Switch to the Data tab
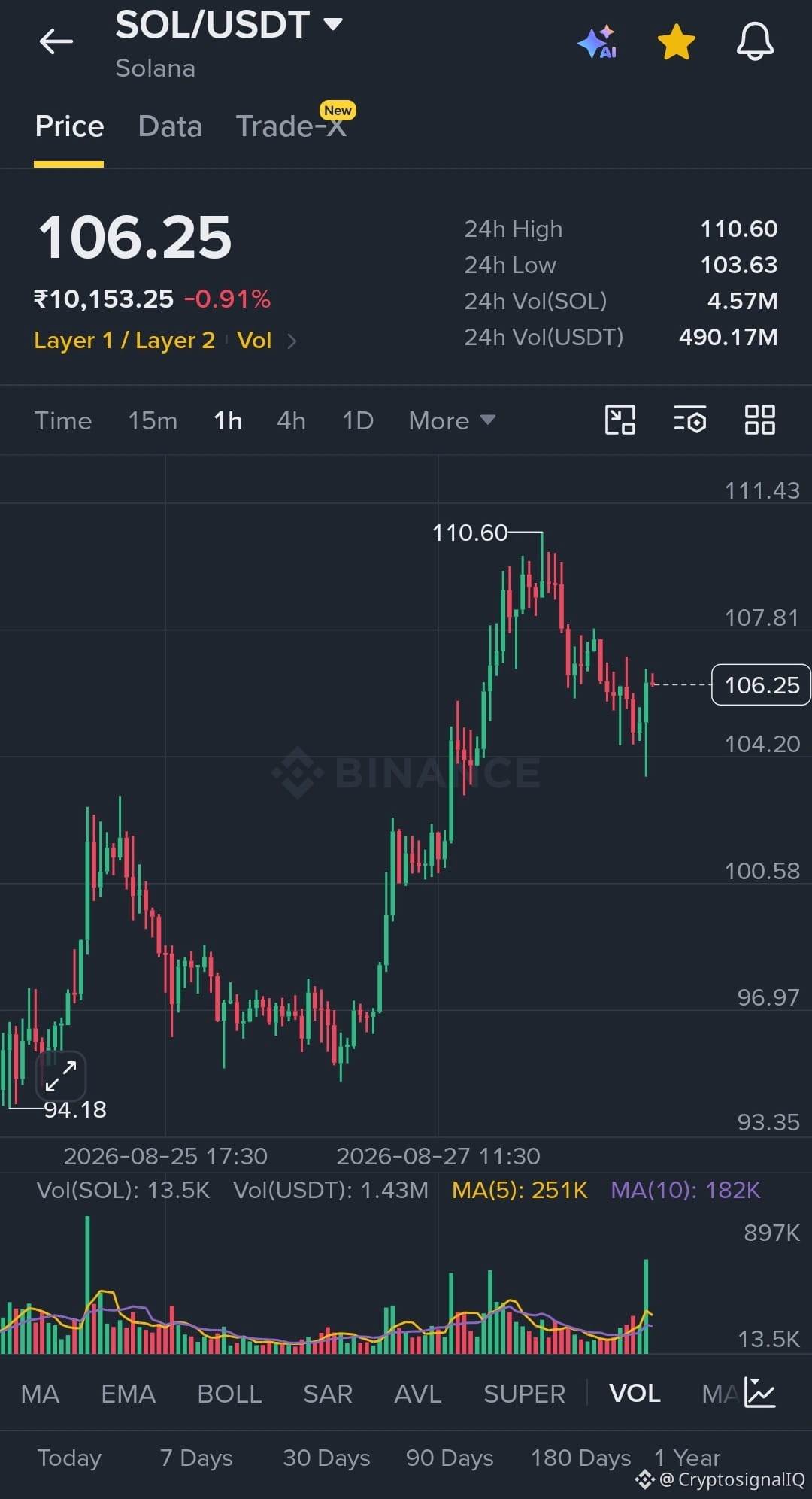The image size is (812, 1499). point(170,126)
